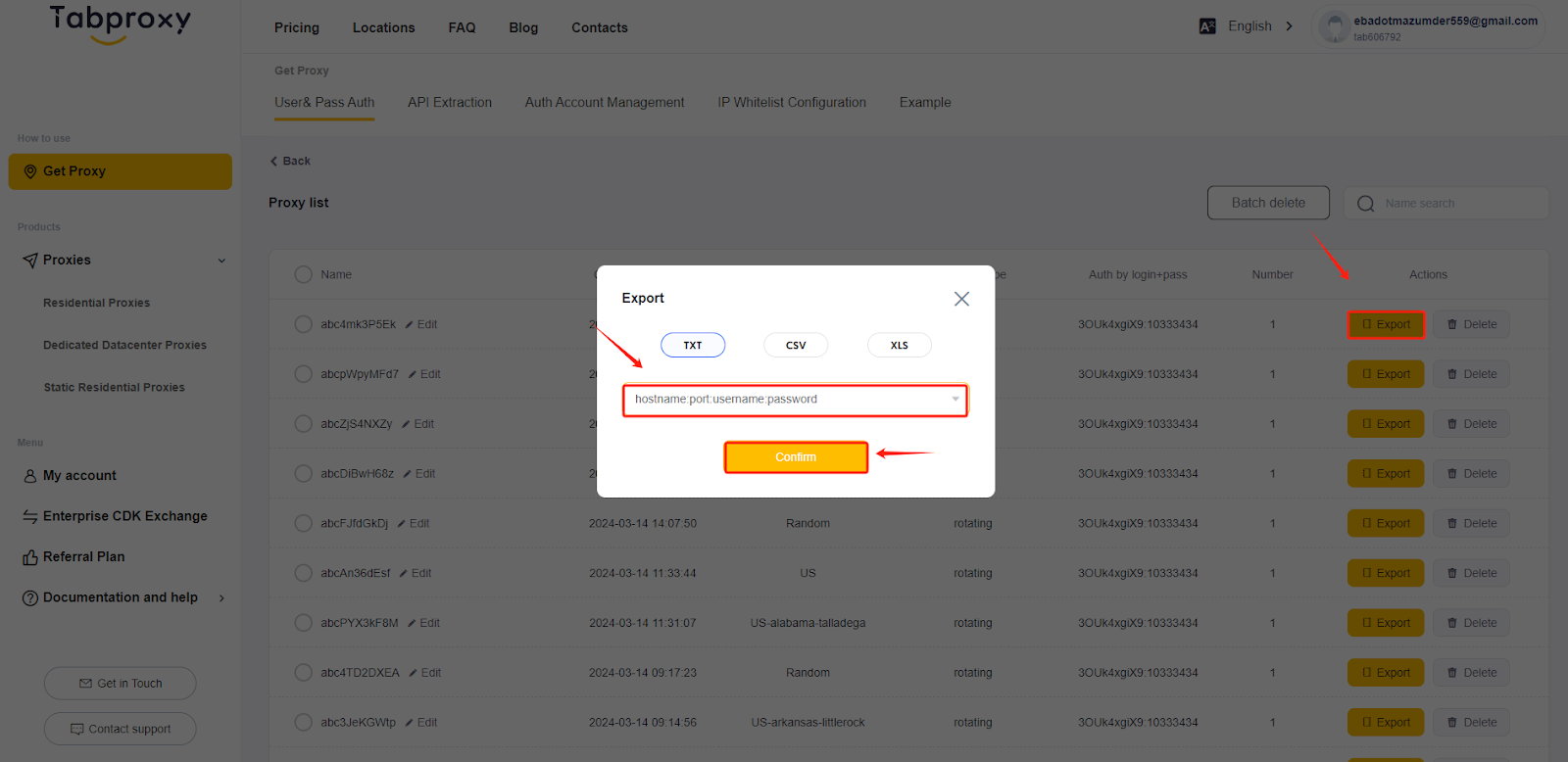
Task: Edit the name abcZjS4NXZy
Action: coord(417,424)
